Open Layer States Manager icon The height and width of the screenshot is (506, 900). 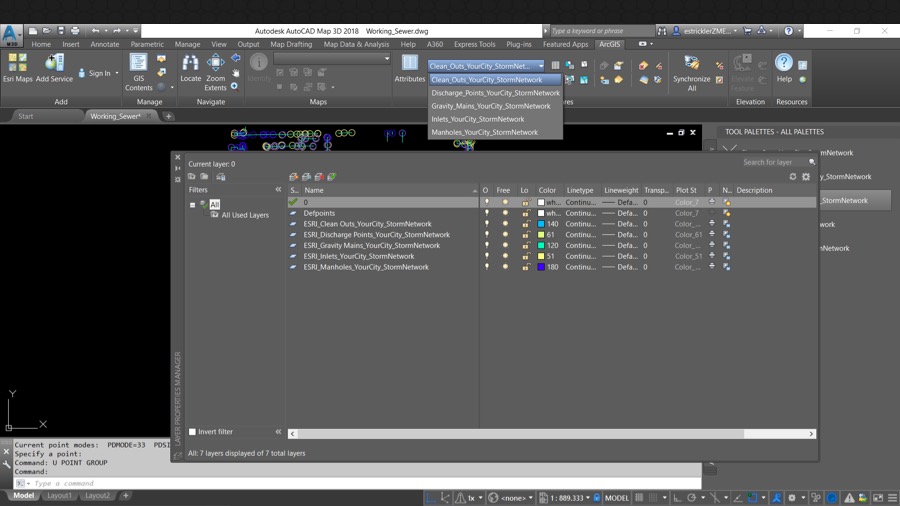pyautogui.click(x=221, y=177)
